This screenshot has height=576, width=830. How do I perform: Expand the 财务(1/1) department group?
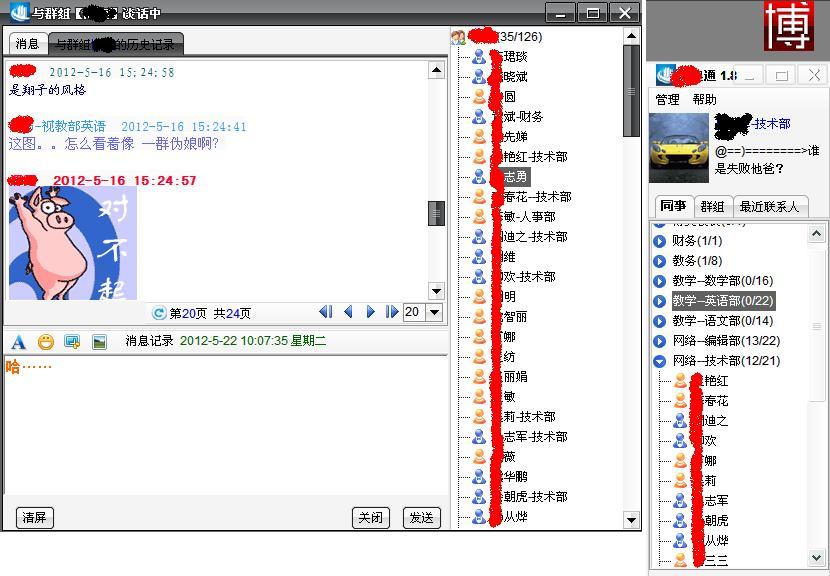click(x=660, y=241)
